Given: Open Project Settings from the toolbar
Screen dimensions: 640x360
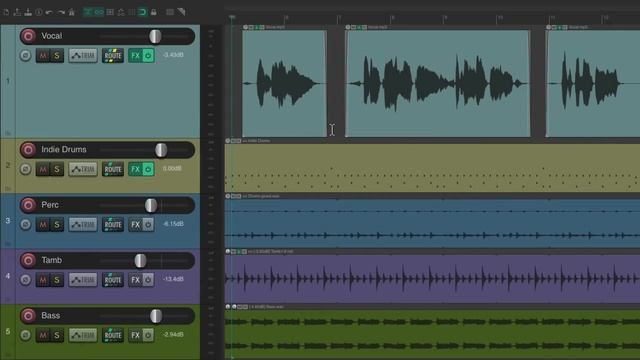Looking at the screenshot, I should point(39,12).
